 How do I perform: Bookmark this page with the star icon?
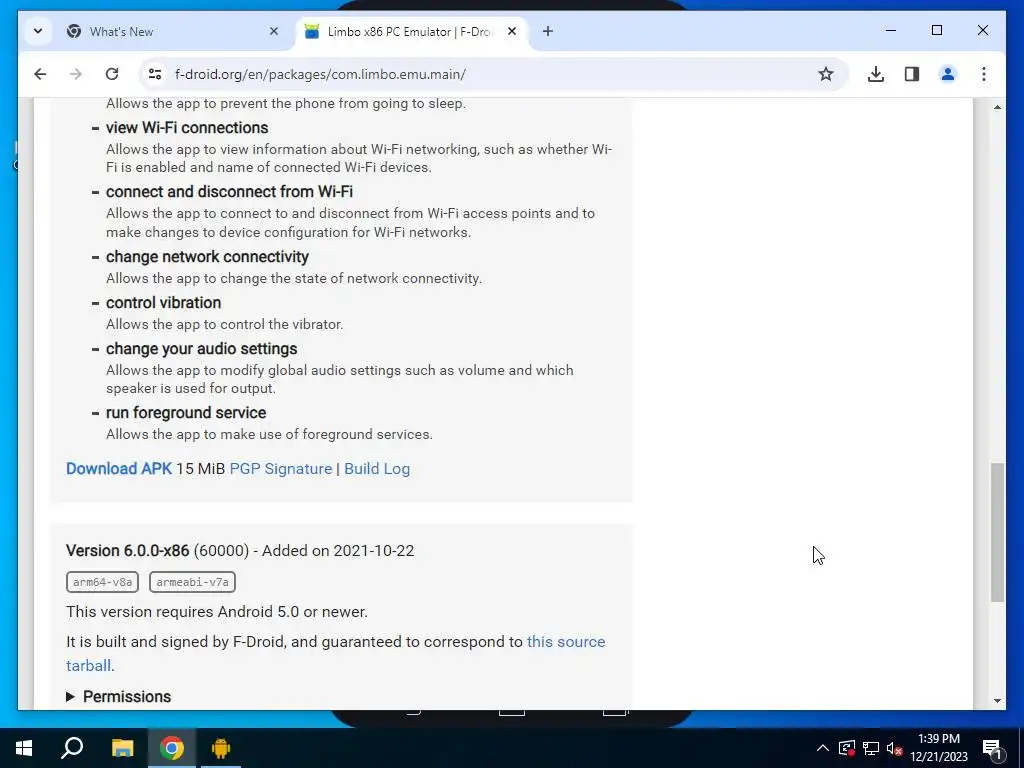pyautogui.click(x=825, y=74)
